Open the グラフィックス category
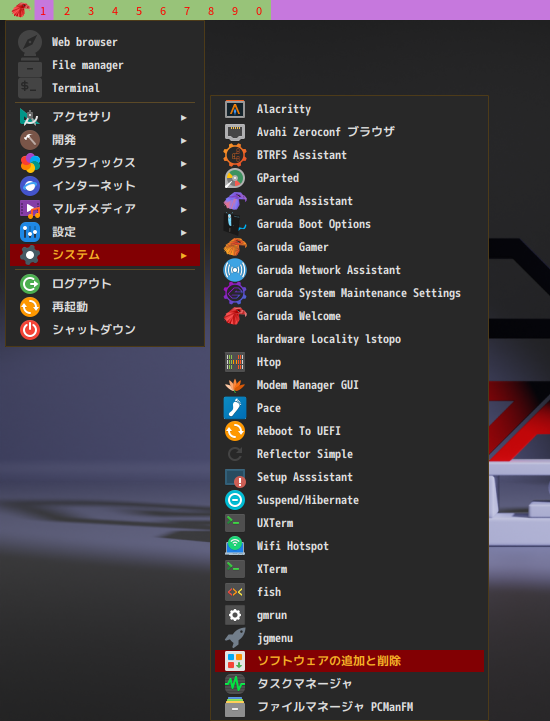This screenshot has height=721, width=550. tap(105, 163)
